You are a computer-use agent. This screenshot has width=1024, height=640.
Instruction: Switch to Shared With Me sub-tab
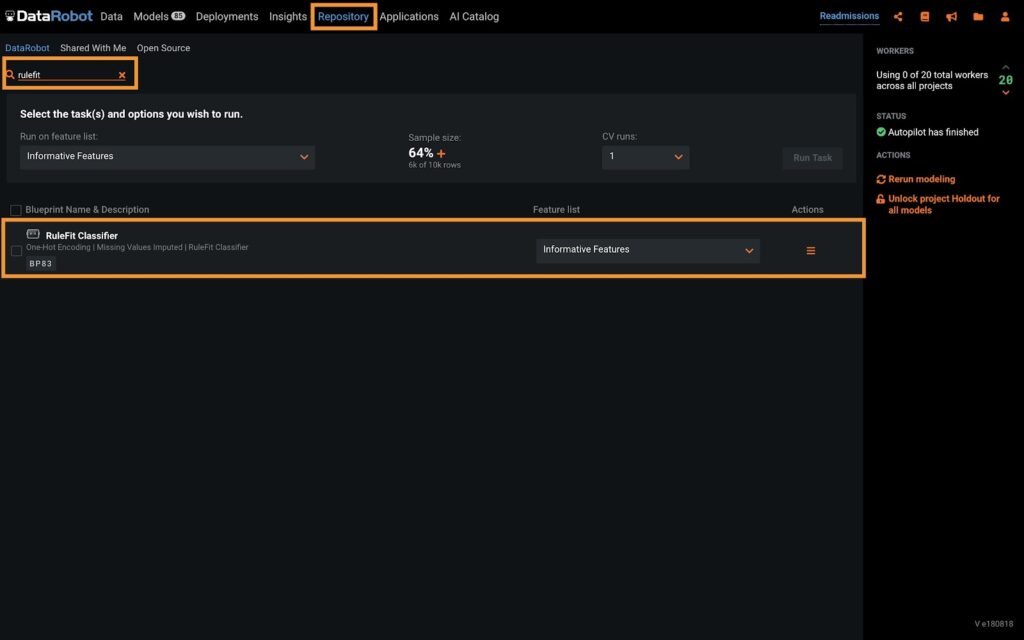93,48
